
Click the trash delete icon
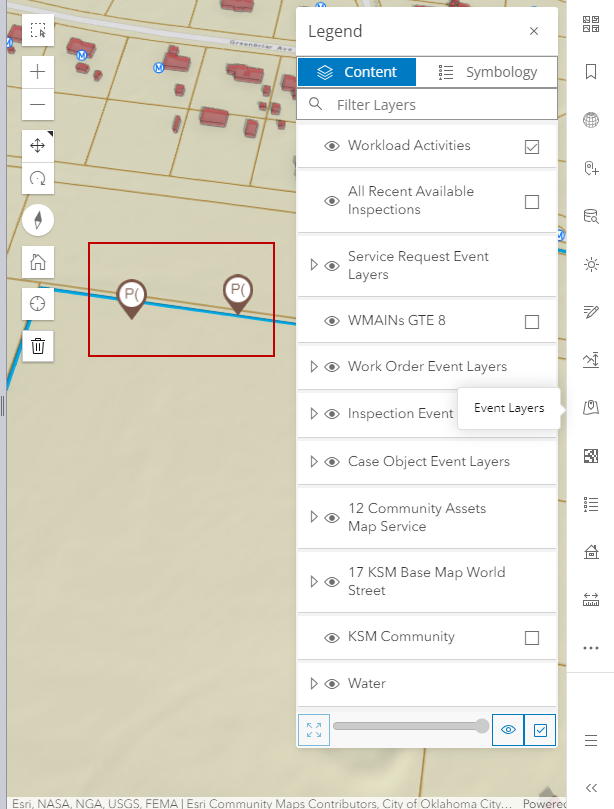pyautogui.click(x=38, y=346)
